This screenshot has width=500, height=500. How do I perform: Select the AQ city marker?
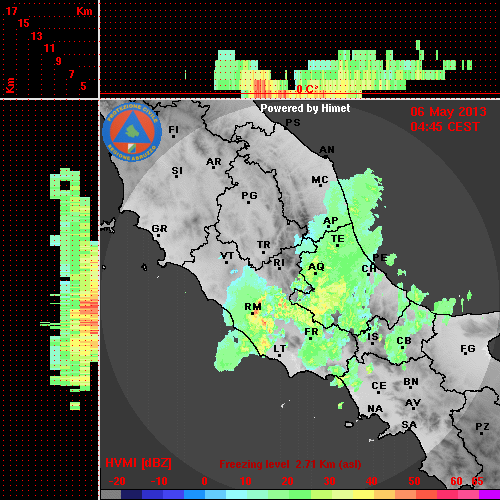tap(316, 268)
